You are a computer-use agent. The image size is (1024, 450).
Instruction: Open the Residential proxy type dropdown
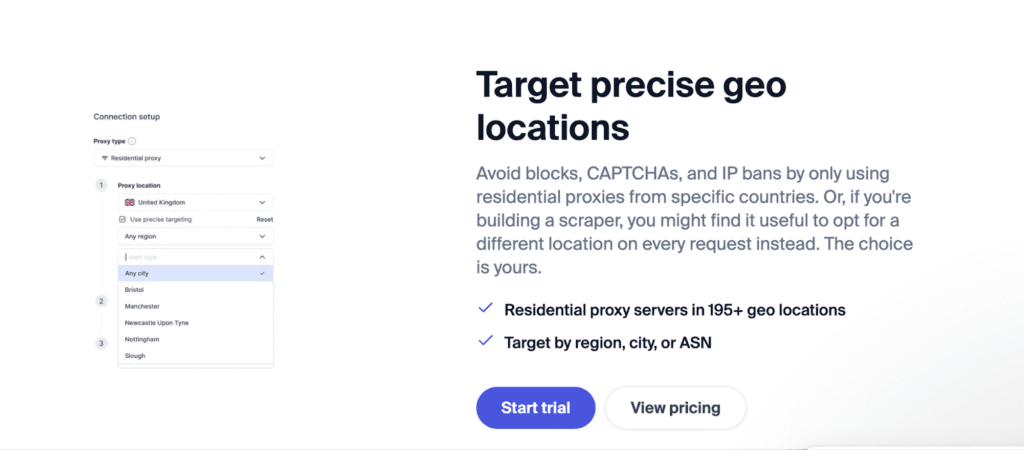[x=184, y=158]
